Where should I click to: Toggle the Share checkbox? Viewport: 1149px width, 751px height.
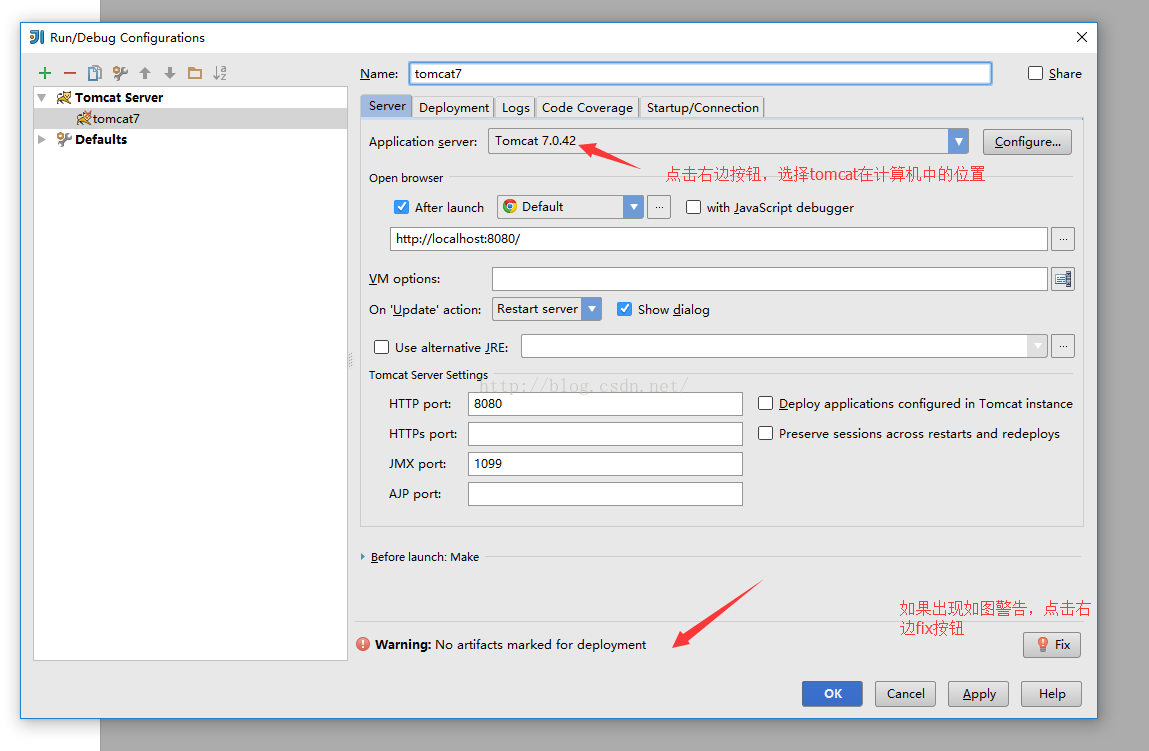(x=1035, y=73)
